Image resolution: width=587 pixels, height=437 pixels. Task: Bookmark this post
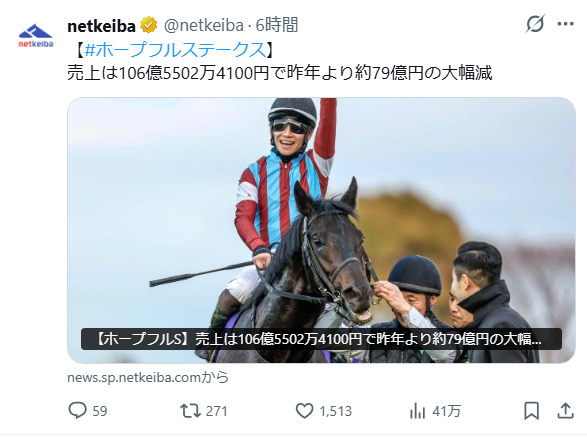coord(531,411)
